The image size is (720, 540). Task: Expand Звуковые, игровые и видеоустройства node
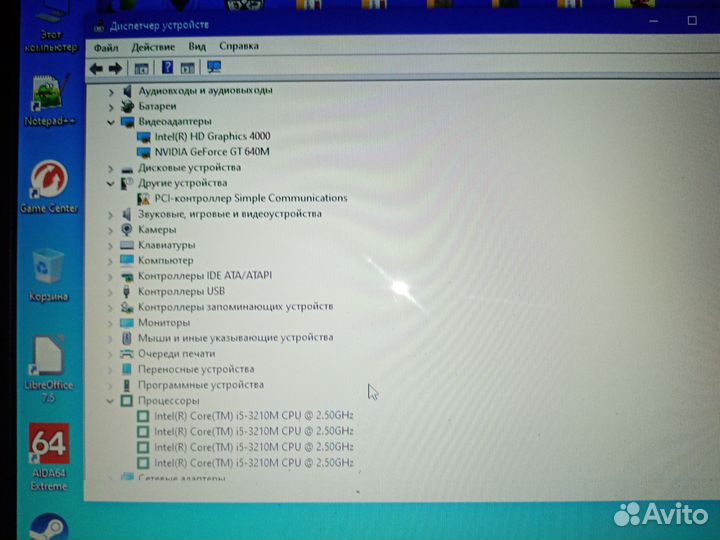click(110, 214)
